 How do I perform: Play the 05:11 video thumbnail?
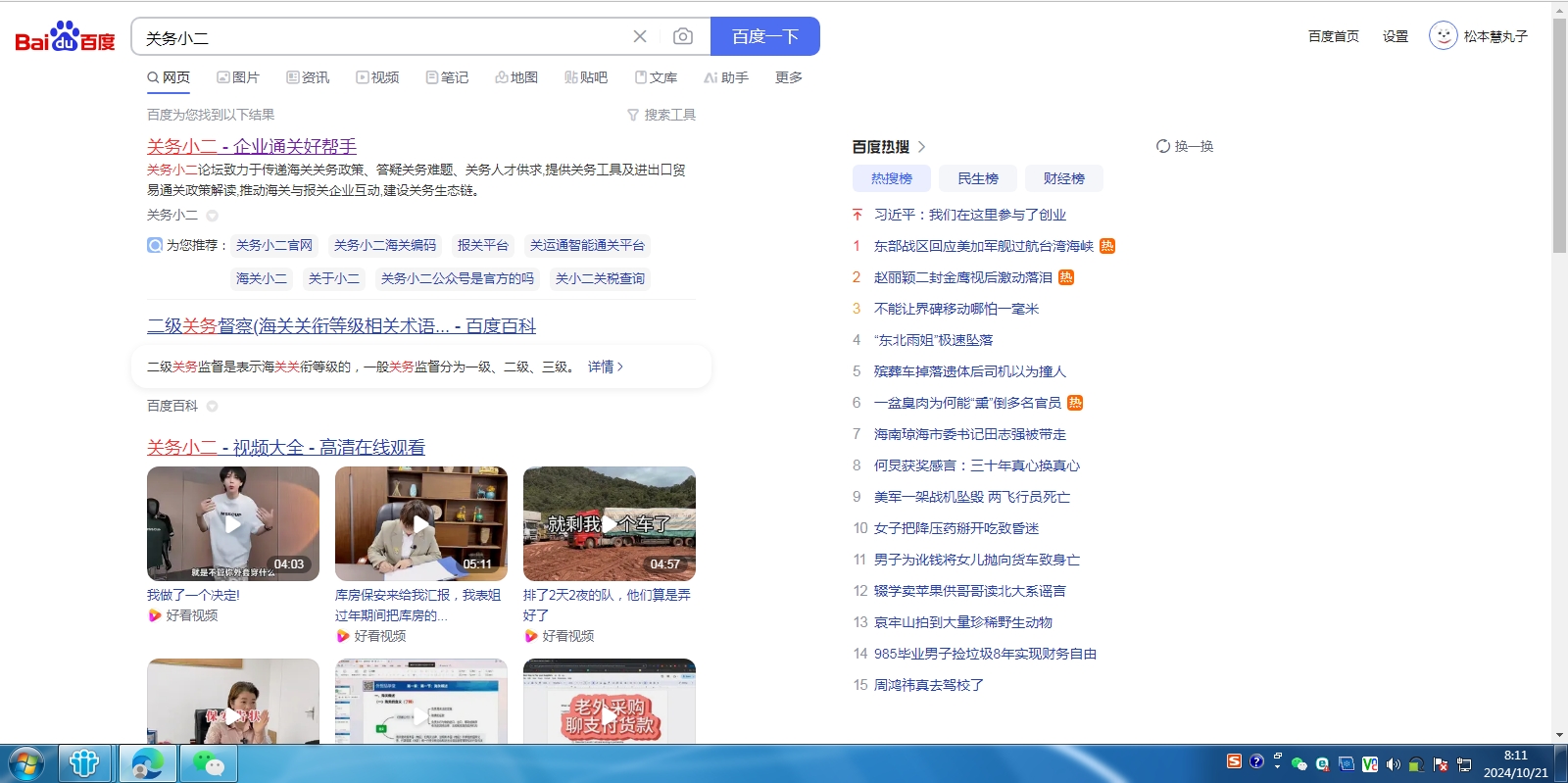[421, 523]
